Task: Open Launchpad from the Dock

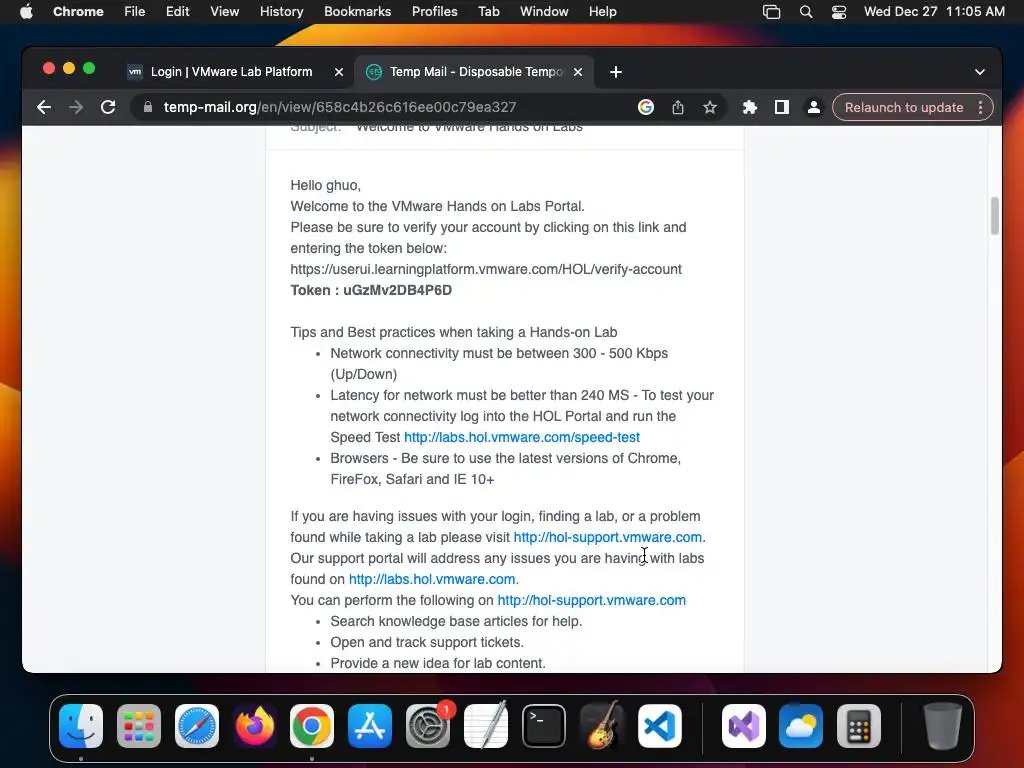Action: pos(138,726)
